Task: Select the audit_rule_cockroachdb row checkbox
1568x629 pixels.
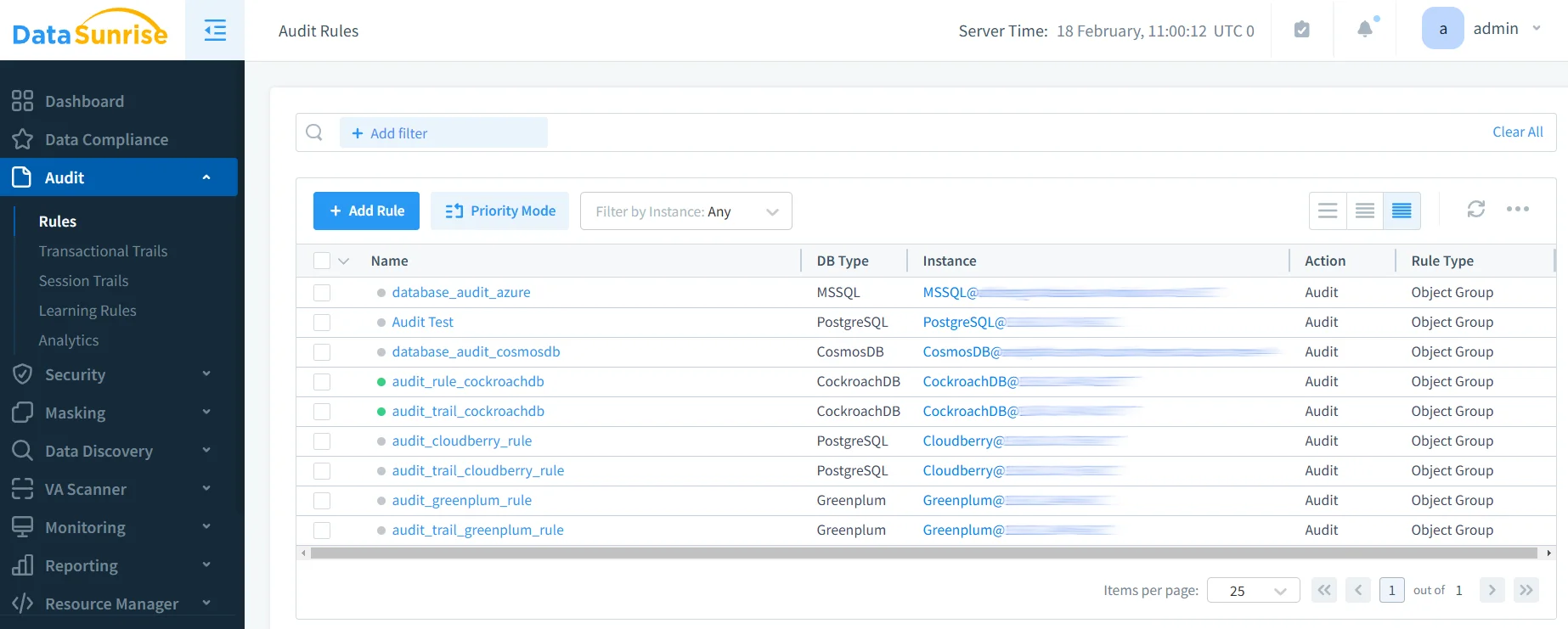Action: pos(322,382)
